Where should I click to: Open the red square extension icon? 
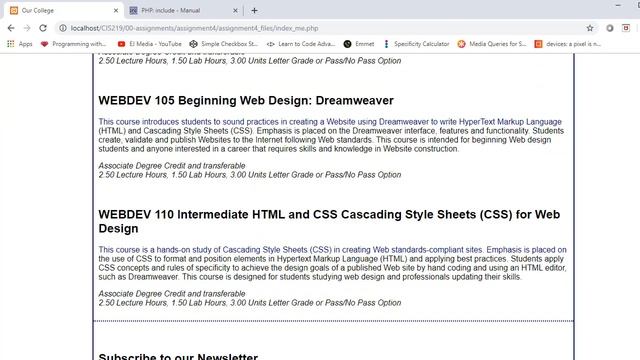[626, 28]
